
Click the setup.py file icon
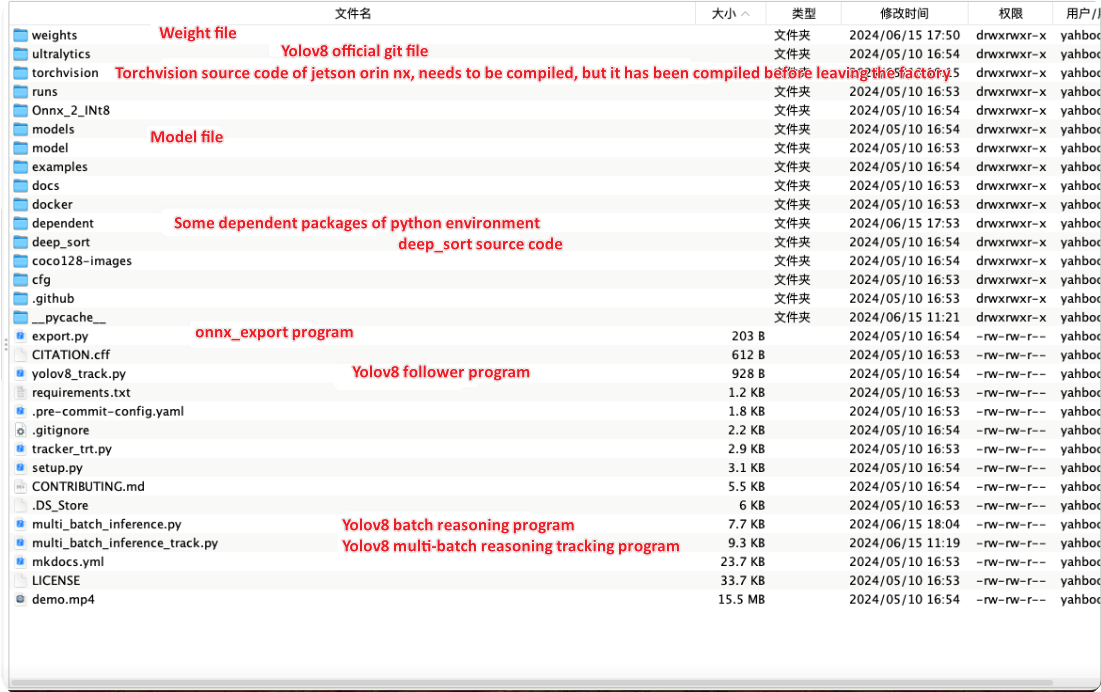20,468
